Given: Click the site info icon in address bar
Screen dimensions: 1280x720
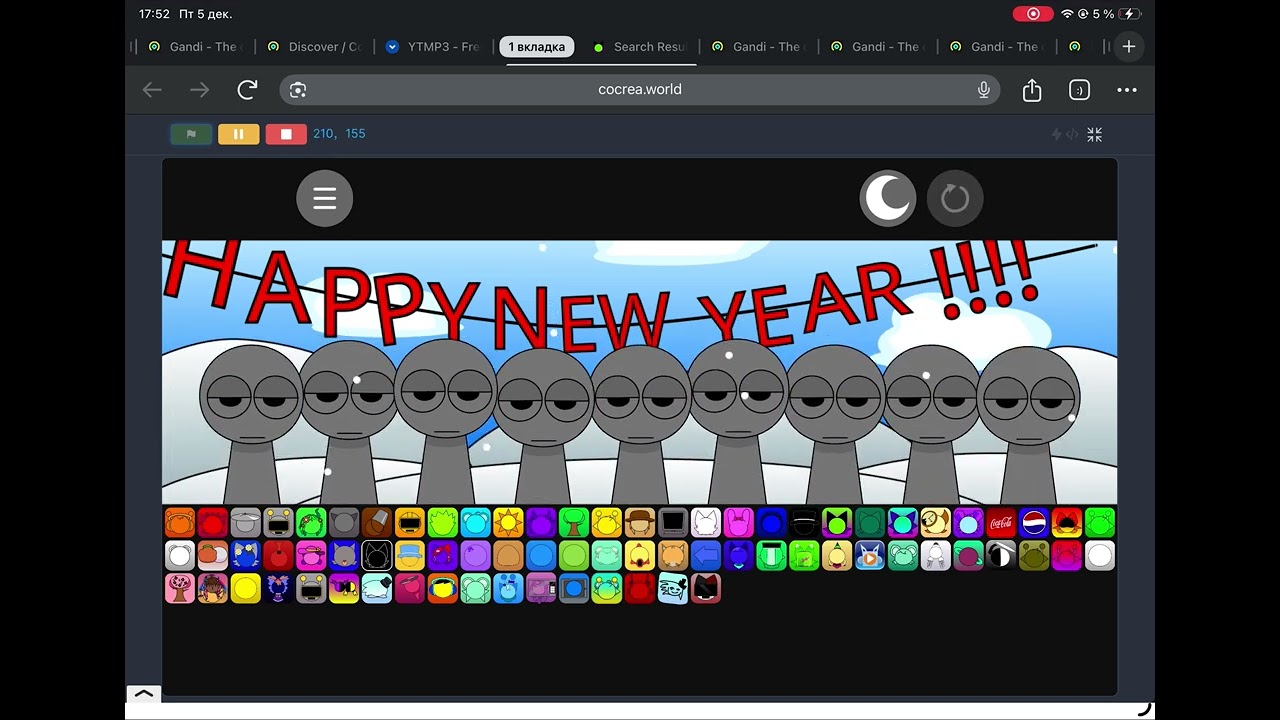Looking at the screenshot, I should [298, 90].
